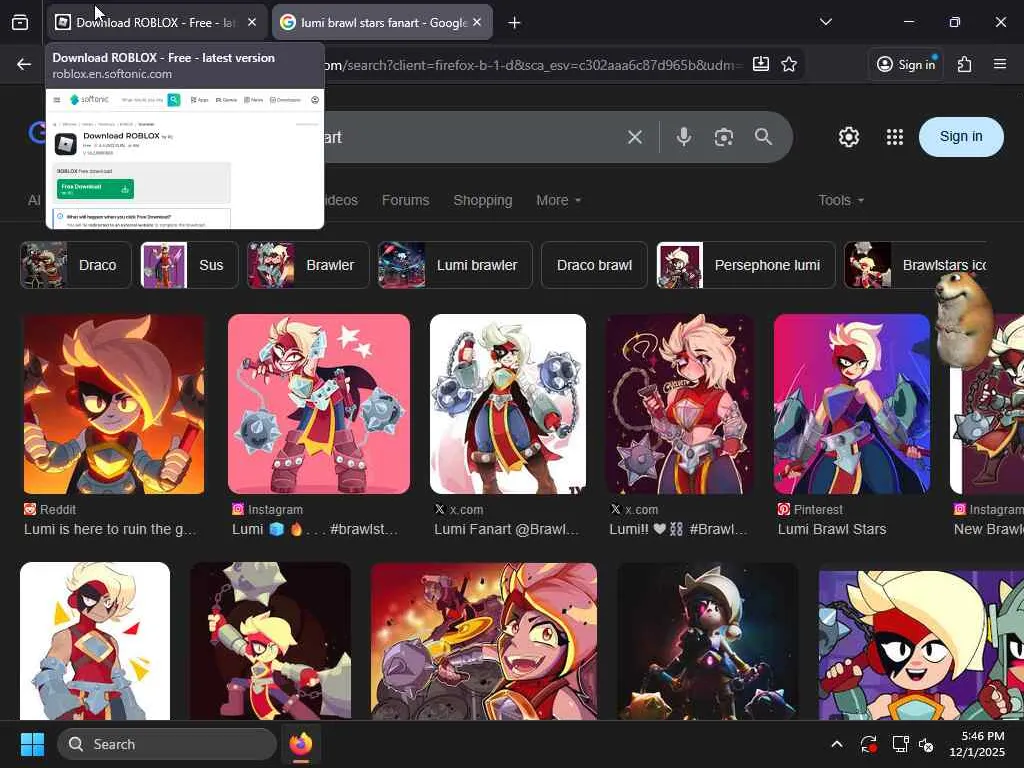Open the x.com Lumi!! dark fanart image
Image resolution: width=1024 pixels, height=768 pixels.
[x=680, y=404]
